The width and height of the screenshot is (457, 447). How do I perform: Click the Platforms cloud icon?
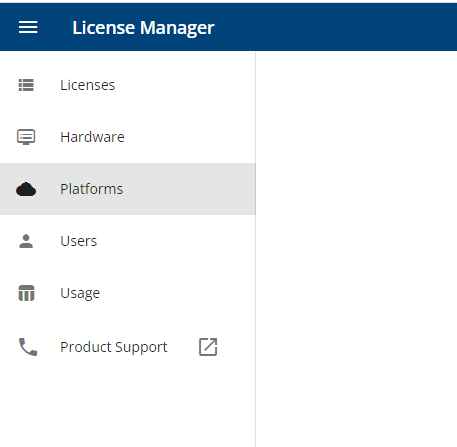coord(26,189)
